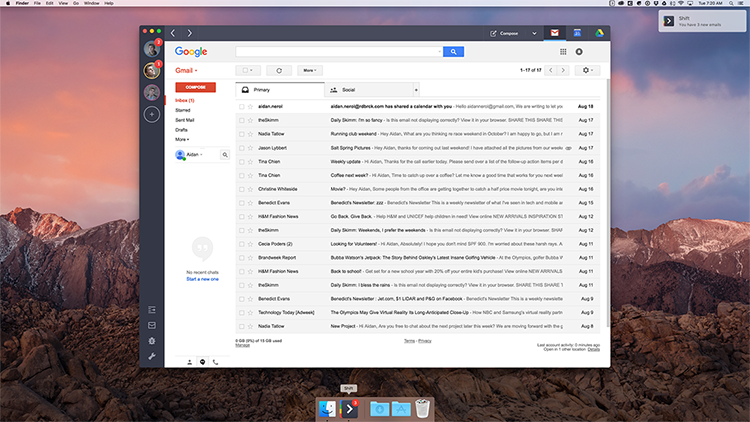The image size is (750, 422).
Task: Open Google Drive from Shift top bar
Action: coord(599,33)
